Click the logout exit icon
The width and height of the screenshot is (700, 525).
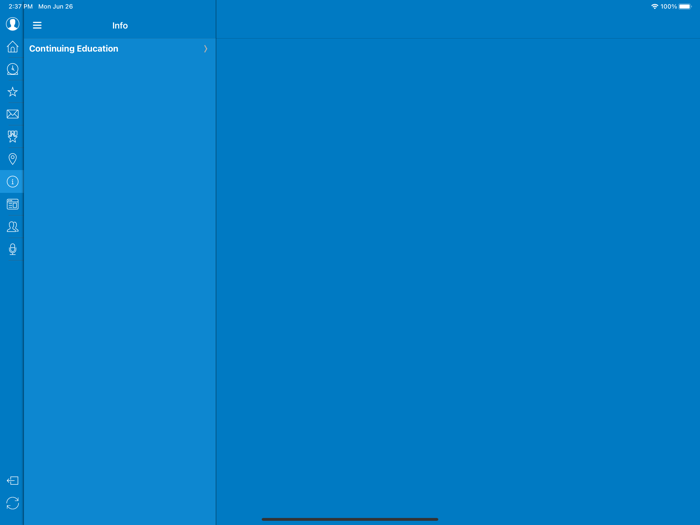(12, 481)
